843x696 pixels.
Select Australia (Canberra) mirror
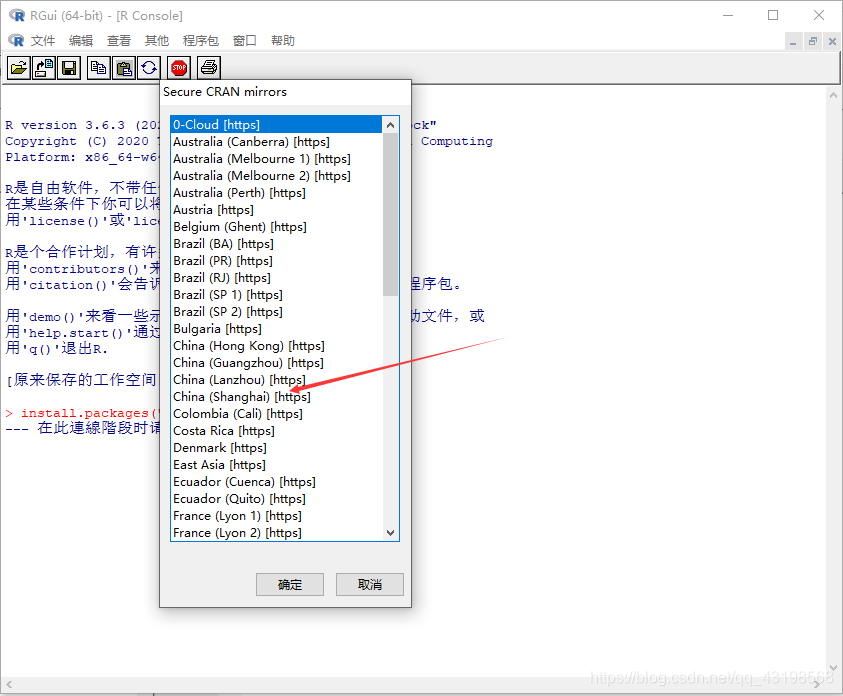coord(276,142)
